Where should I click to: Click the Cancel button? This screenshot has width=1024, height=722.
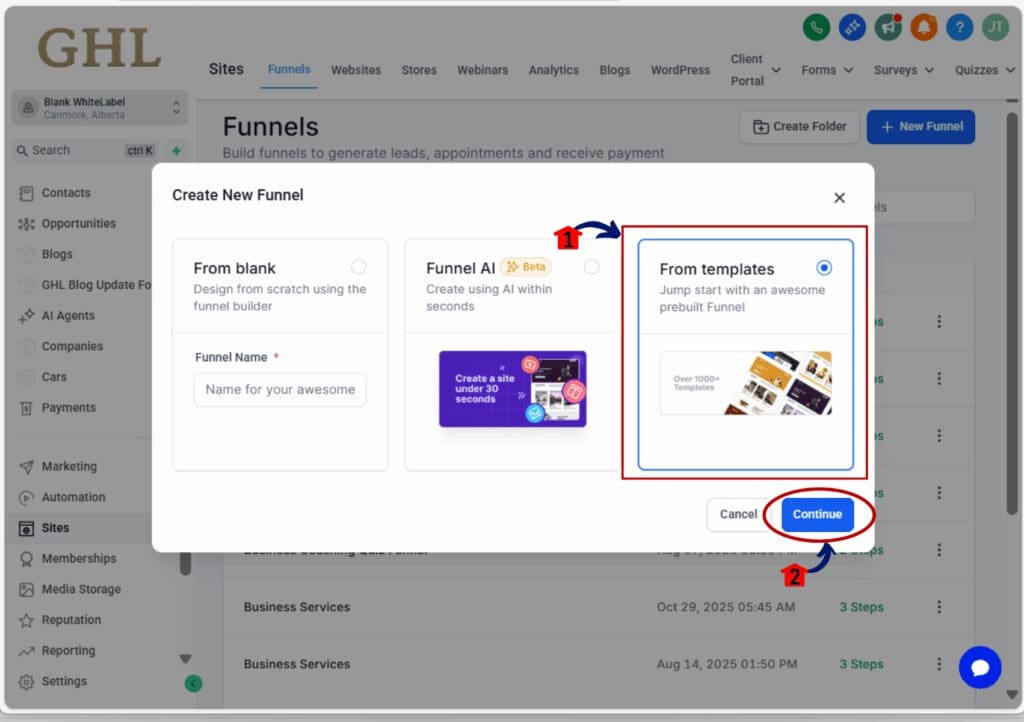point(738,514)
